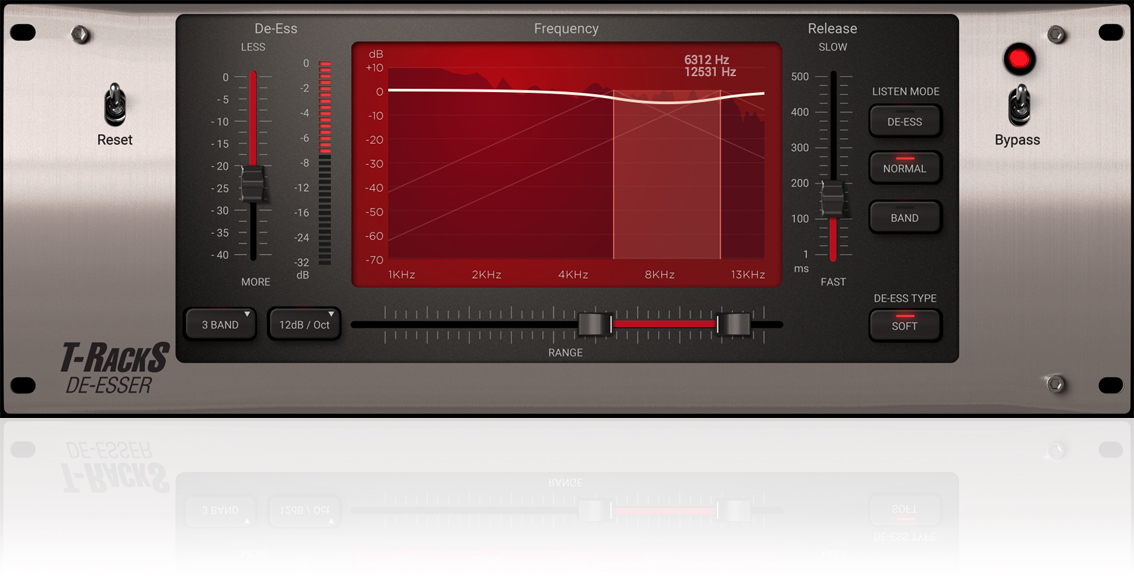Flip the Bypass toggle switch

pyautogui.click(x=1018, y=104)
